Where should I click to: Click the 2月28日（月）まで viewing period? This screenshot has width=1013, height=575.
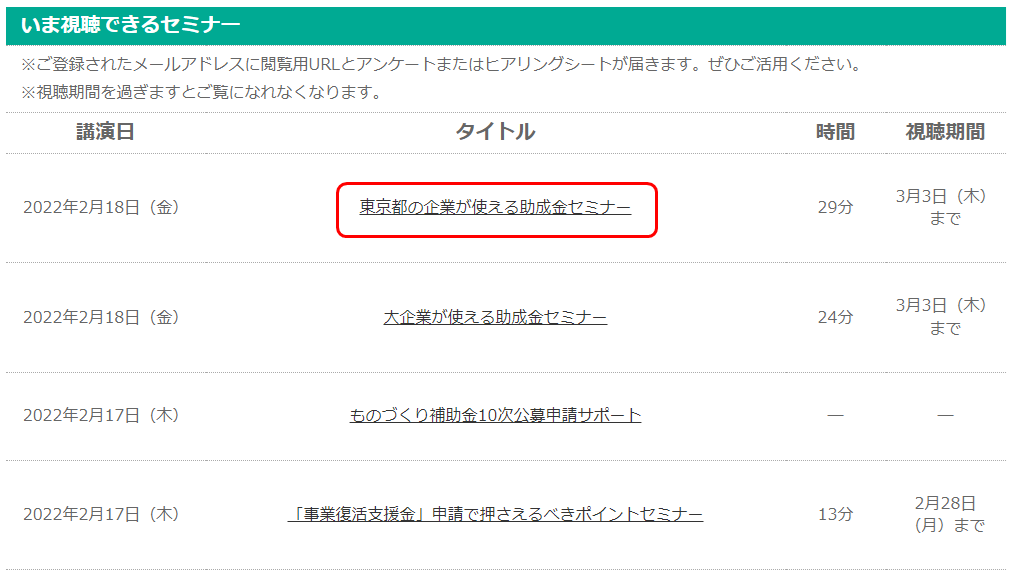[945, 514]
